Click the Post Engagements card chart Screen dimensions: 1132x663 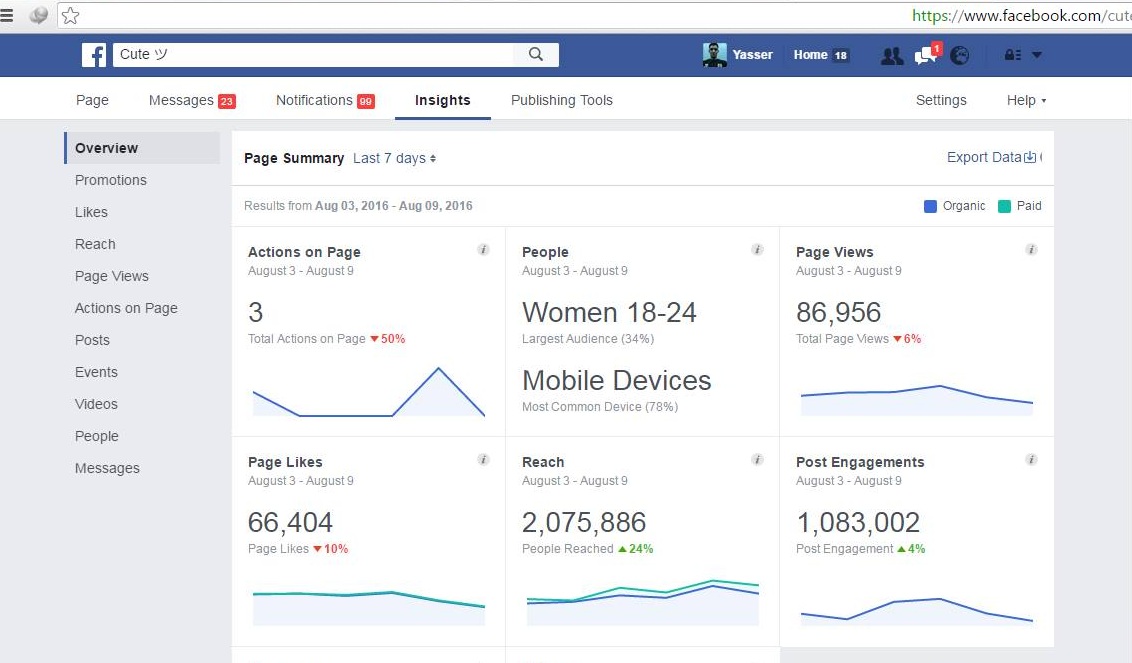(917, 611)
